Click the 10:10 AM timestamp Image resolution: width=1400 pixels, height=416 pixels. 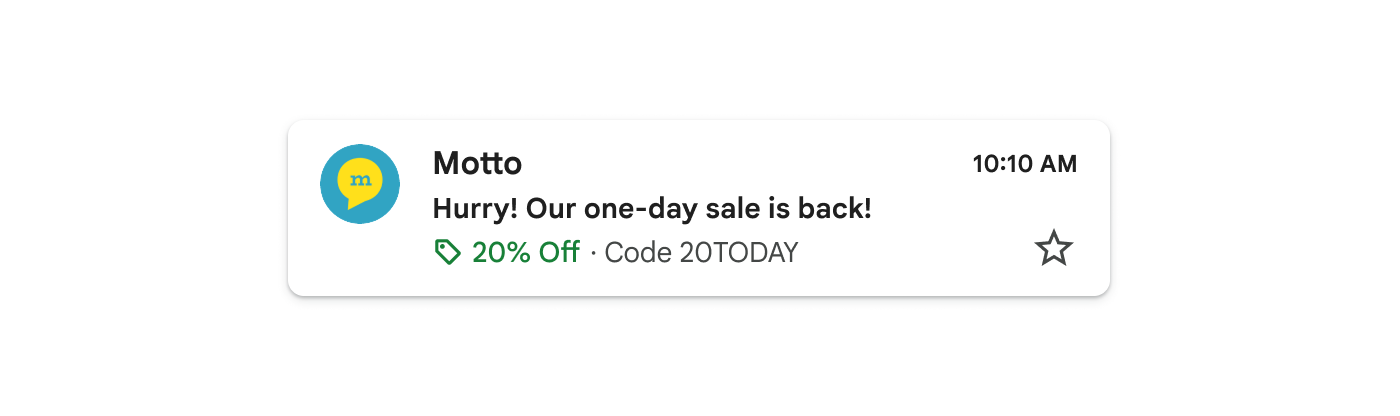[1024, 164]
